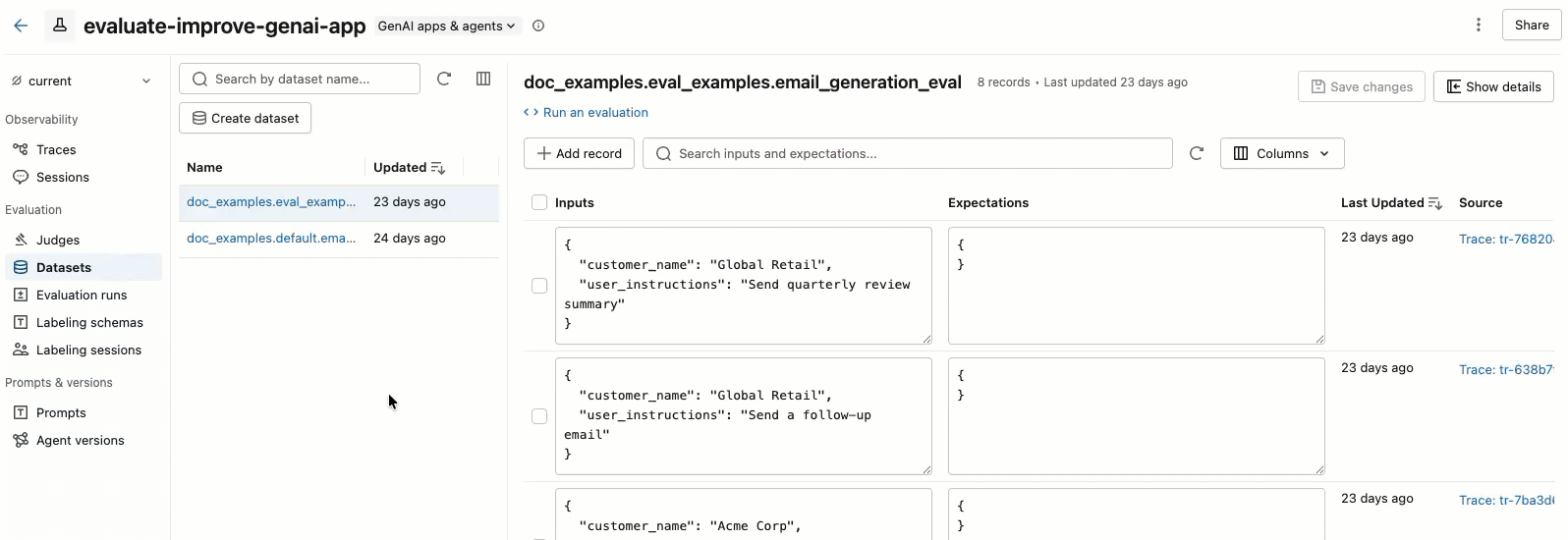Image resolution: width=1568 pixels, height=540 pixels.
Task: Open the three-dot overflow menu
Action: 1479,26
